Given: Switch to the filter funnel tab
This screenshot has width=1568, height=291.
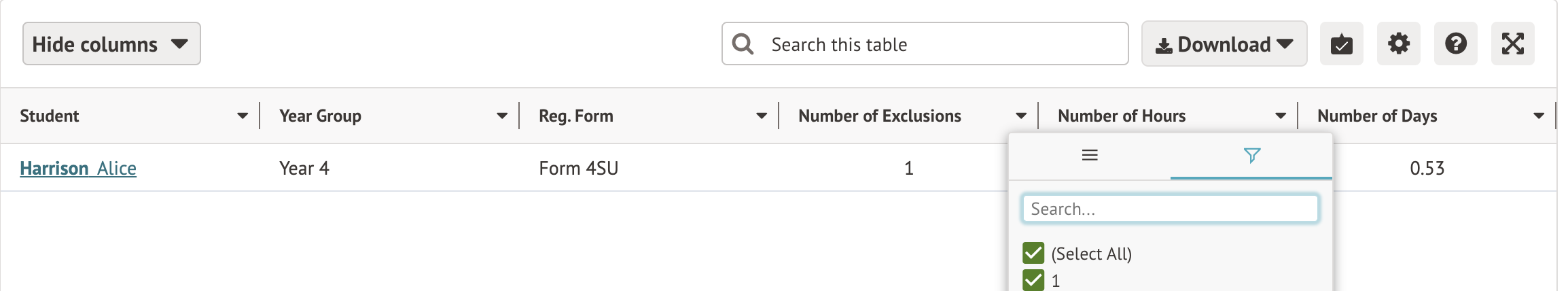Looking at the screenshot, I should pos(1251,156).
